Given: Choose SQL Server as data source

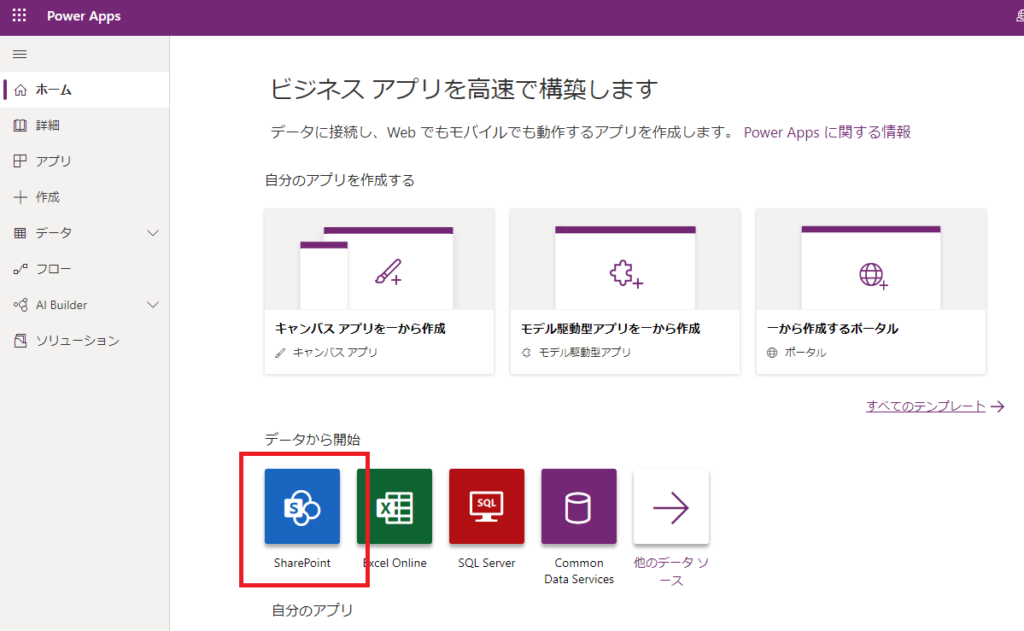Looking at the screenshot, I should 486,506.
